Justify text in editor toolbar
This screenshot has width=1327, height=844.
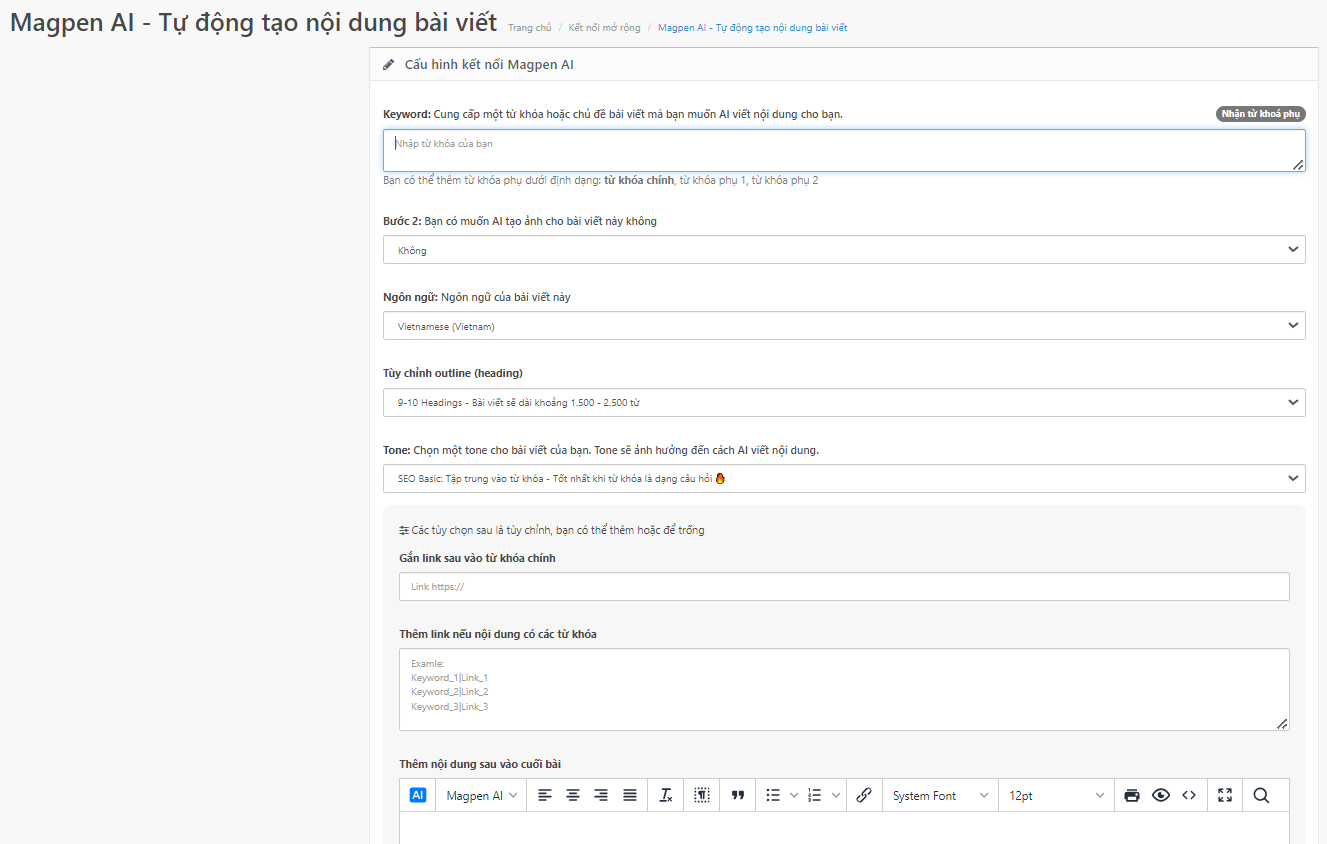(x=630, y=795)
